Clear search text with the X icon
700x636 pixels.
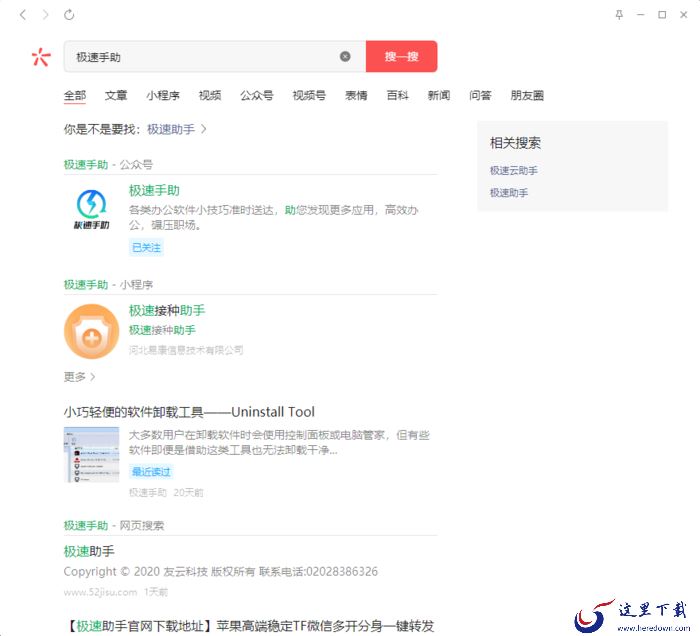[345, 56]
